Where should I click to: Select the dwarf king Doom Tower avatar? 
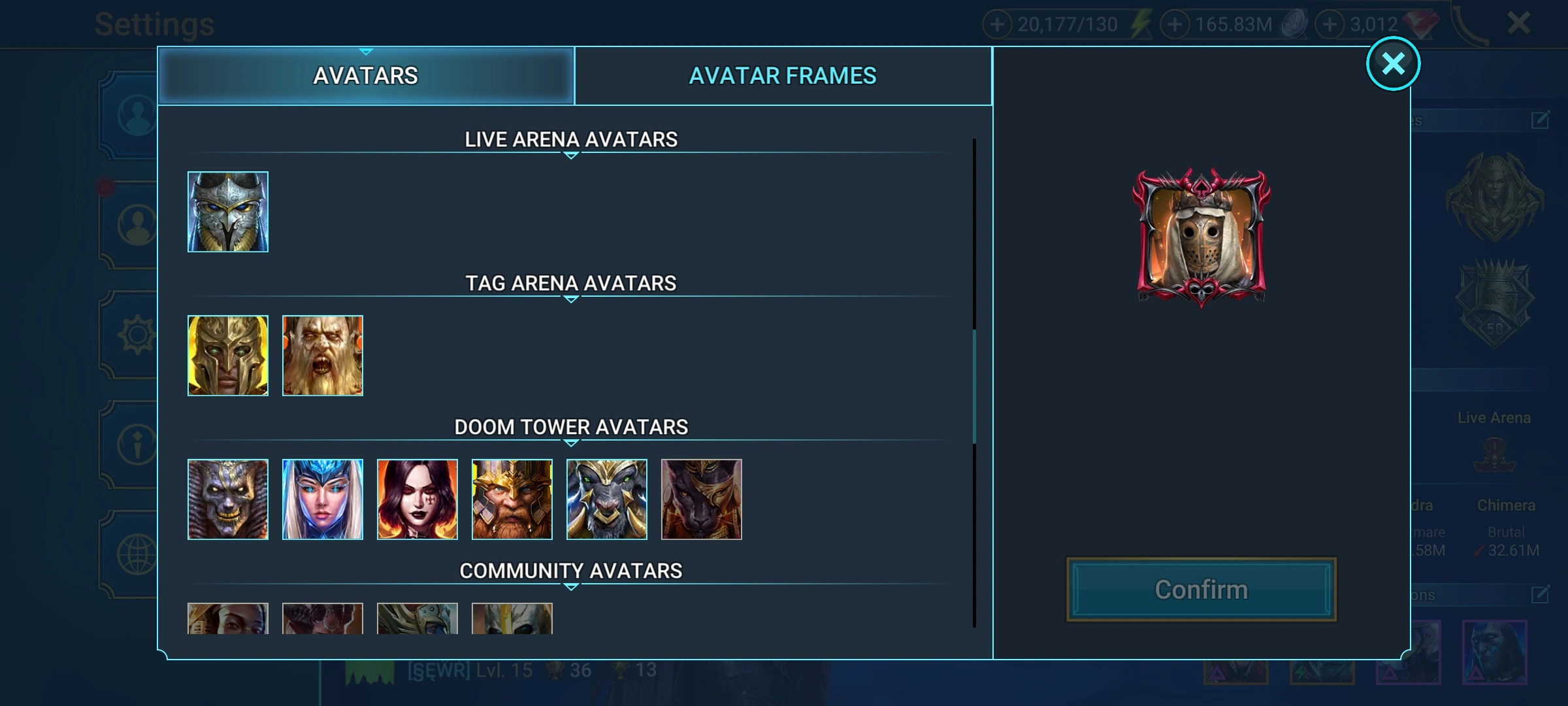tap(512, 499)
